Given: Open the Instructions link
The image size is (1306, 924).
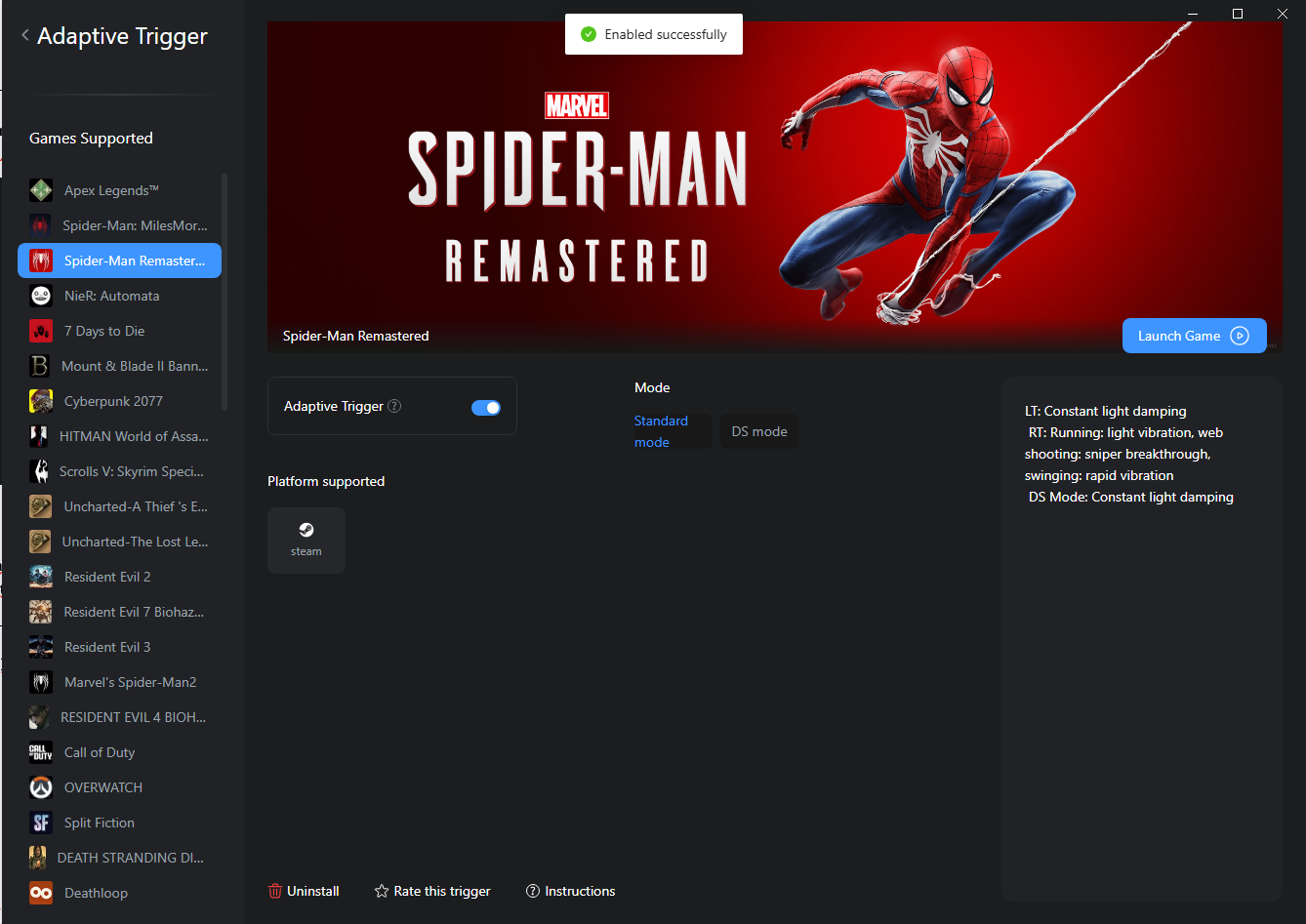Looking at the screenshot, I should click(571, 891).
